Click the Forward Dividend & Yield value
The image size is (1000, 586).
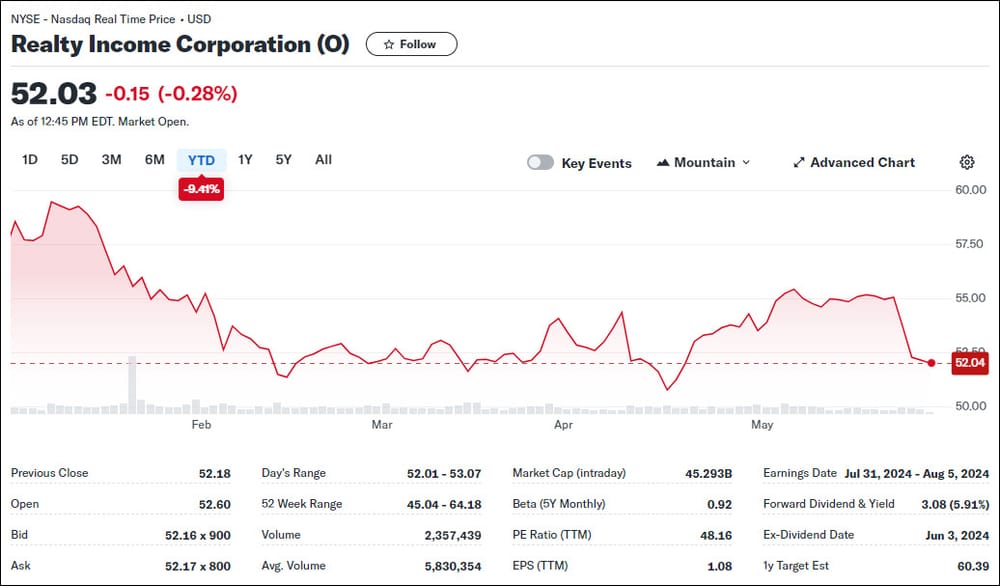[945, 504]
